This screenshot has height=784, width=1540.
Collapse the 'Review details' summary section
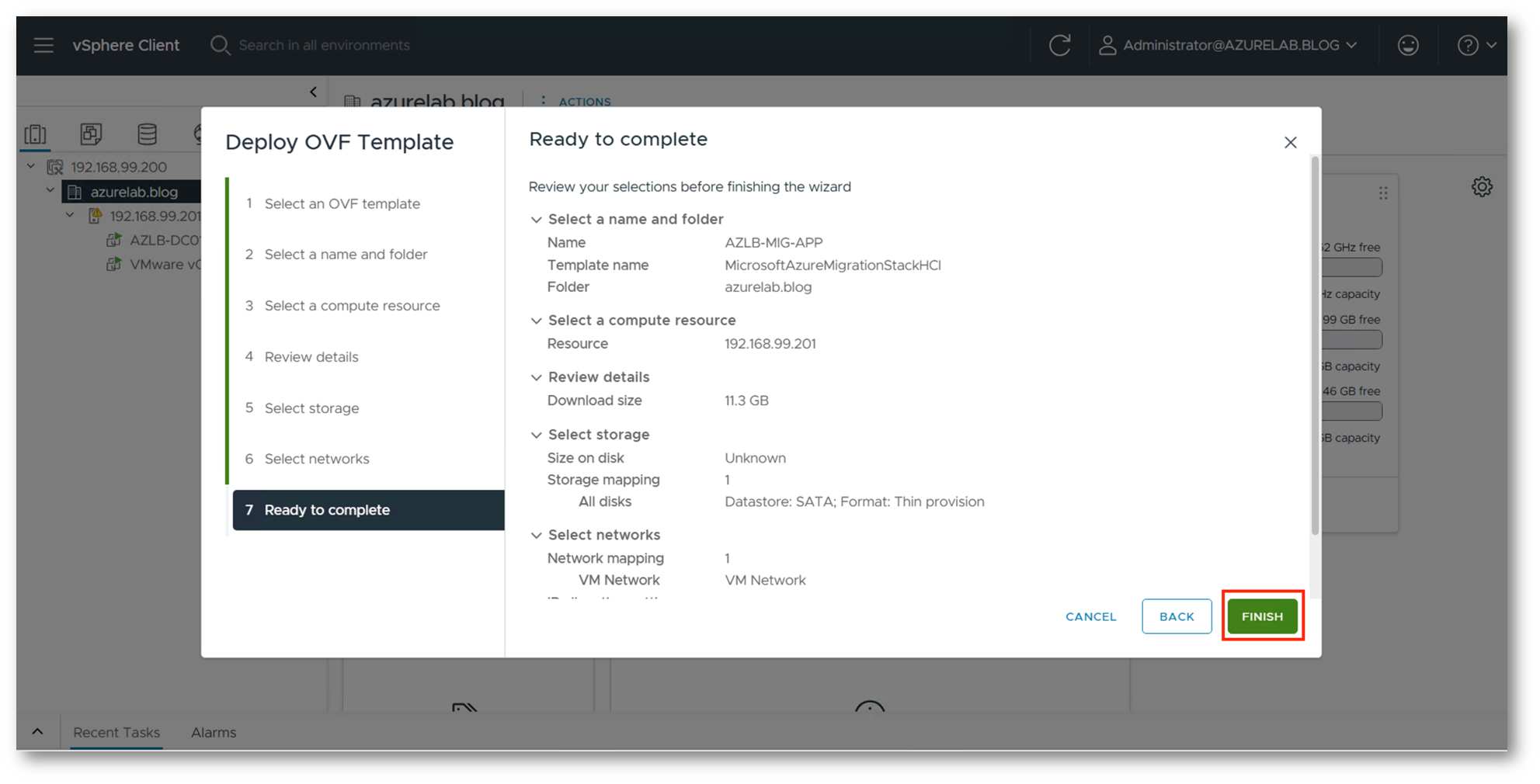coord(536,377)
